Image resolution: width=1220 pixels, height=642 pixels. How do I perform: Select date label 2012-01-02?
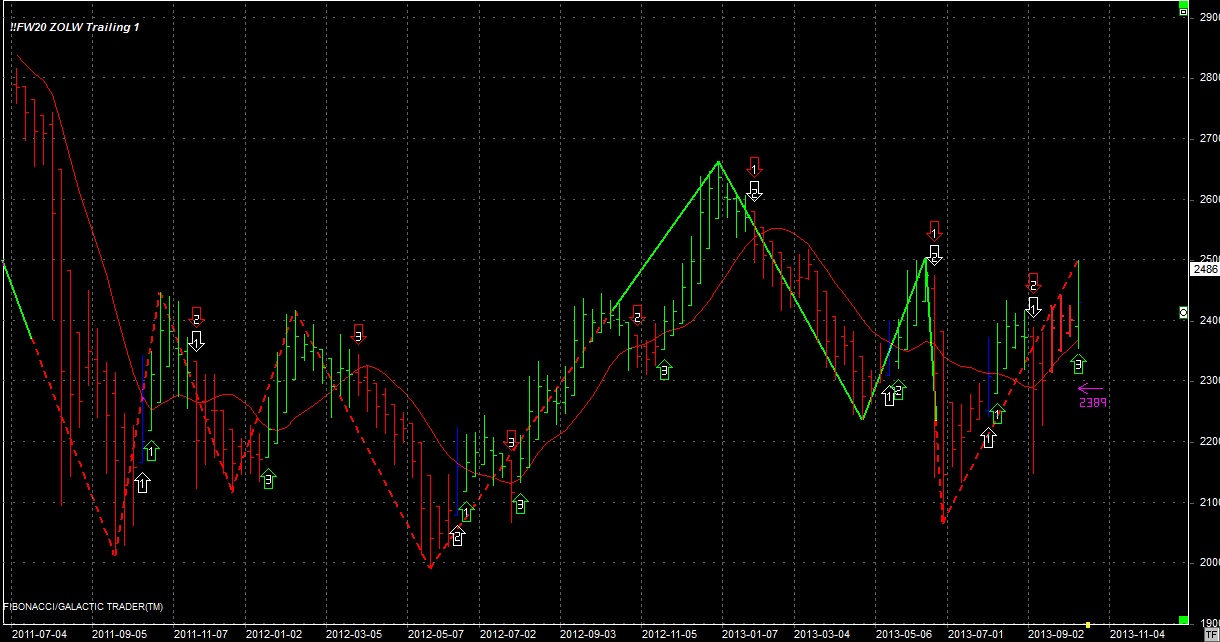(x=274, y=634)
